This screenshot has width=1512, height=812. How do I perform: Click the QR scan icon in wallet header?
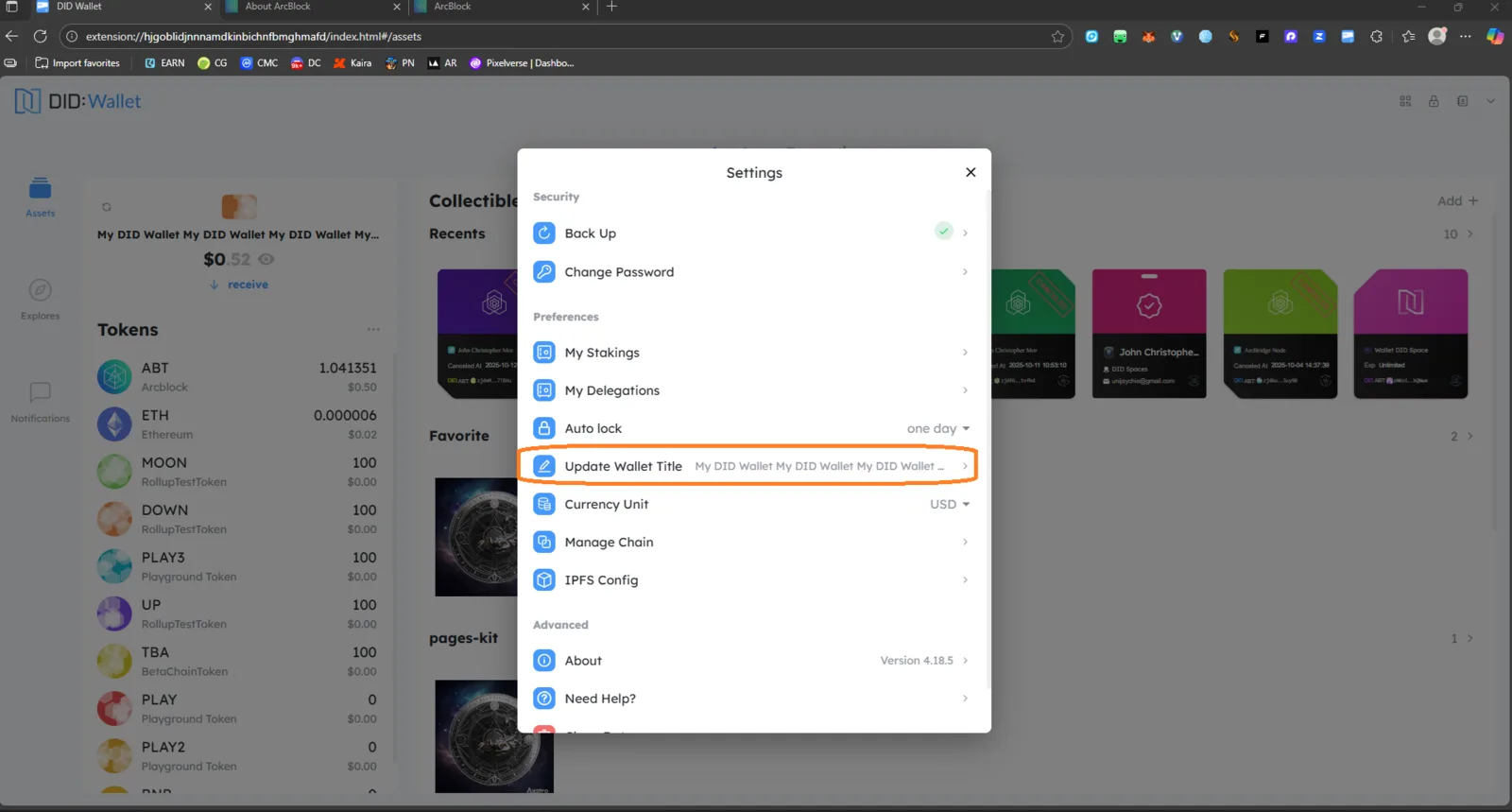[1405, 101]
